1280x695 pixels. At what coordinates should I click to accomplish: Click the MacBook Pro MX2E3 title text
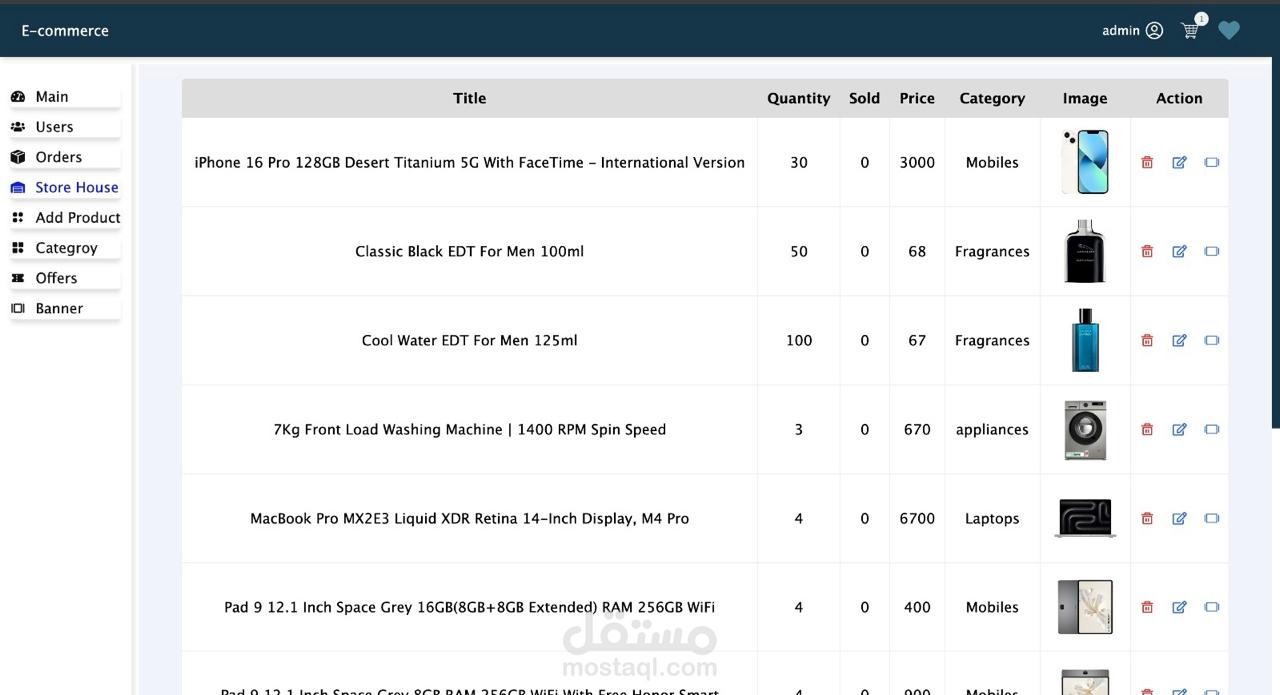[469, 518]
